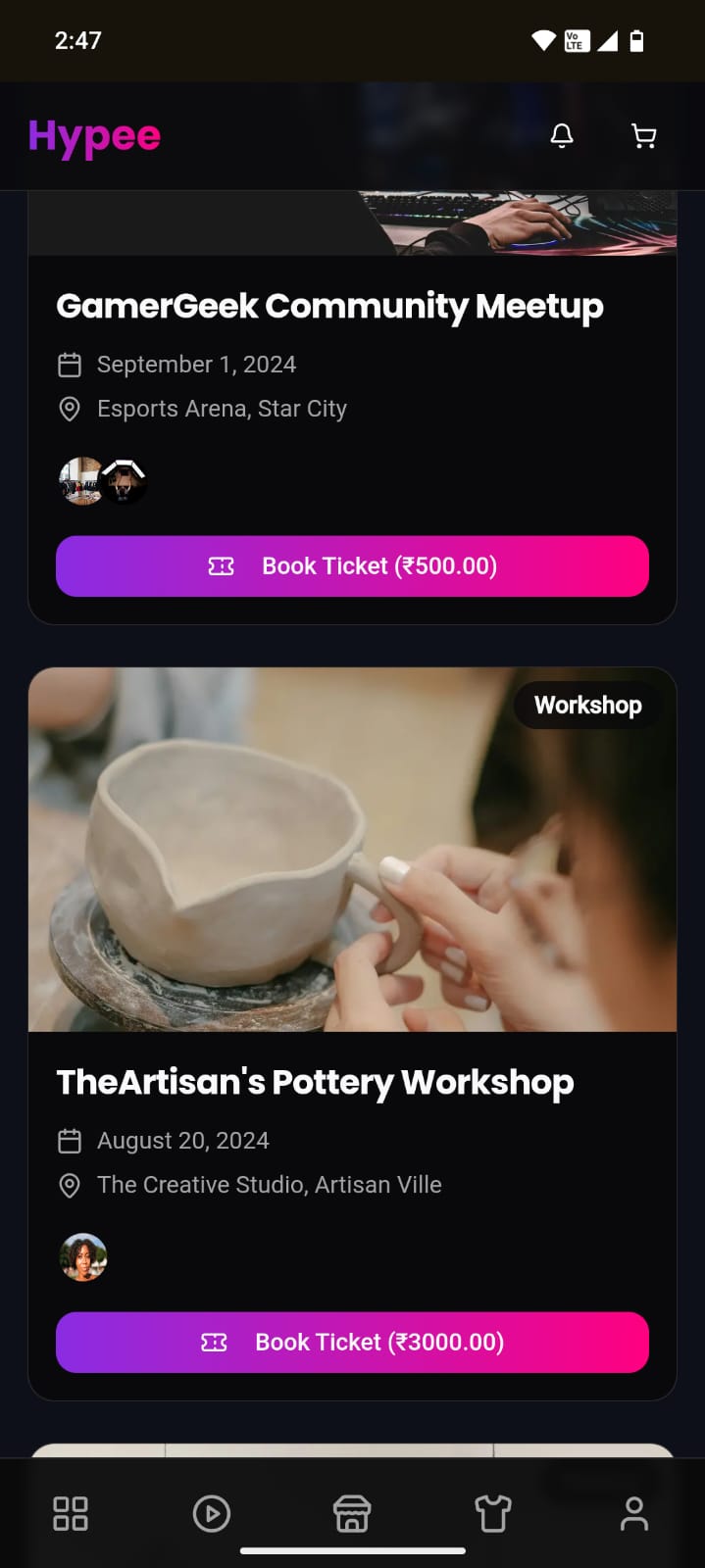Open the play video tab
This screenshot has width=705, height=1568.
click(x=212, y=1513)
